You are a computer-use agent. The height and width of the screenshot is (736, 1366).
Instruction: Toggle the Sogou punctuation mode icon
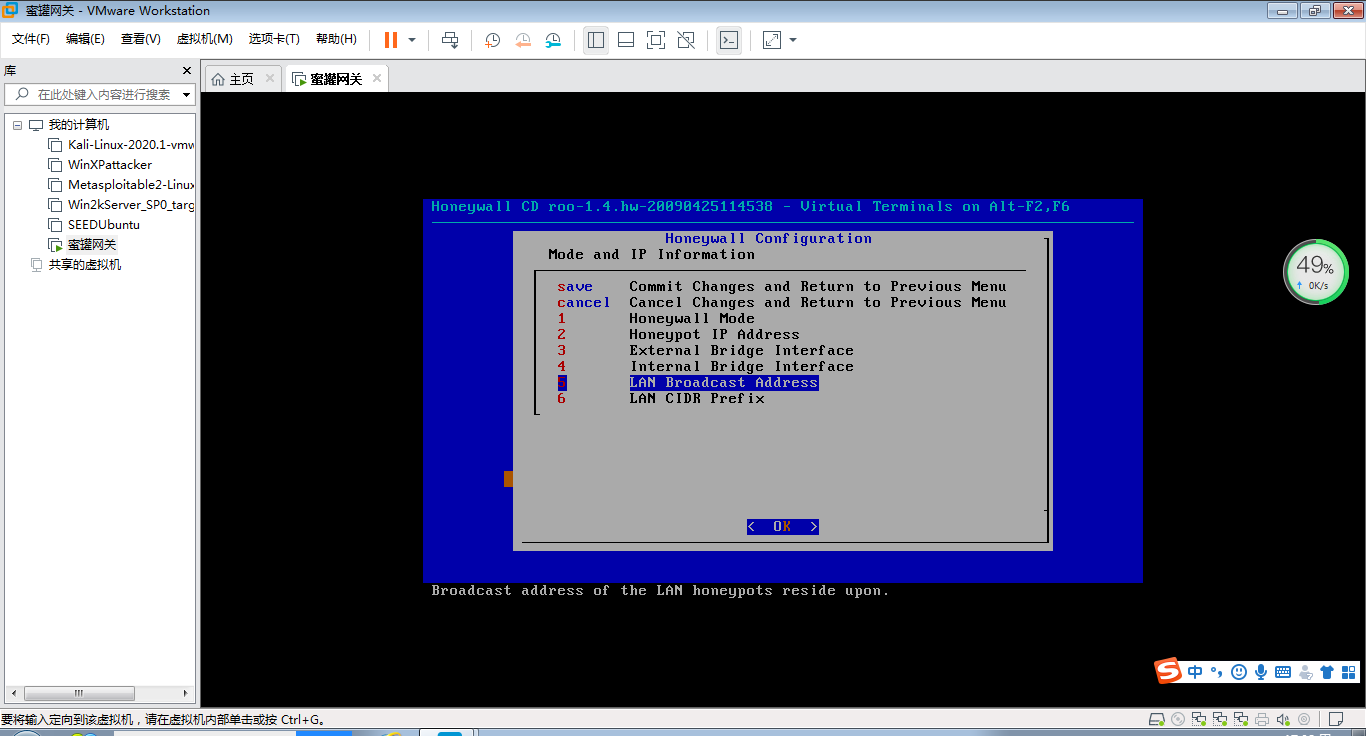(x=1217, y=672)
